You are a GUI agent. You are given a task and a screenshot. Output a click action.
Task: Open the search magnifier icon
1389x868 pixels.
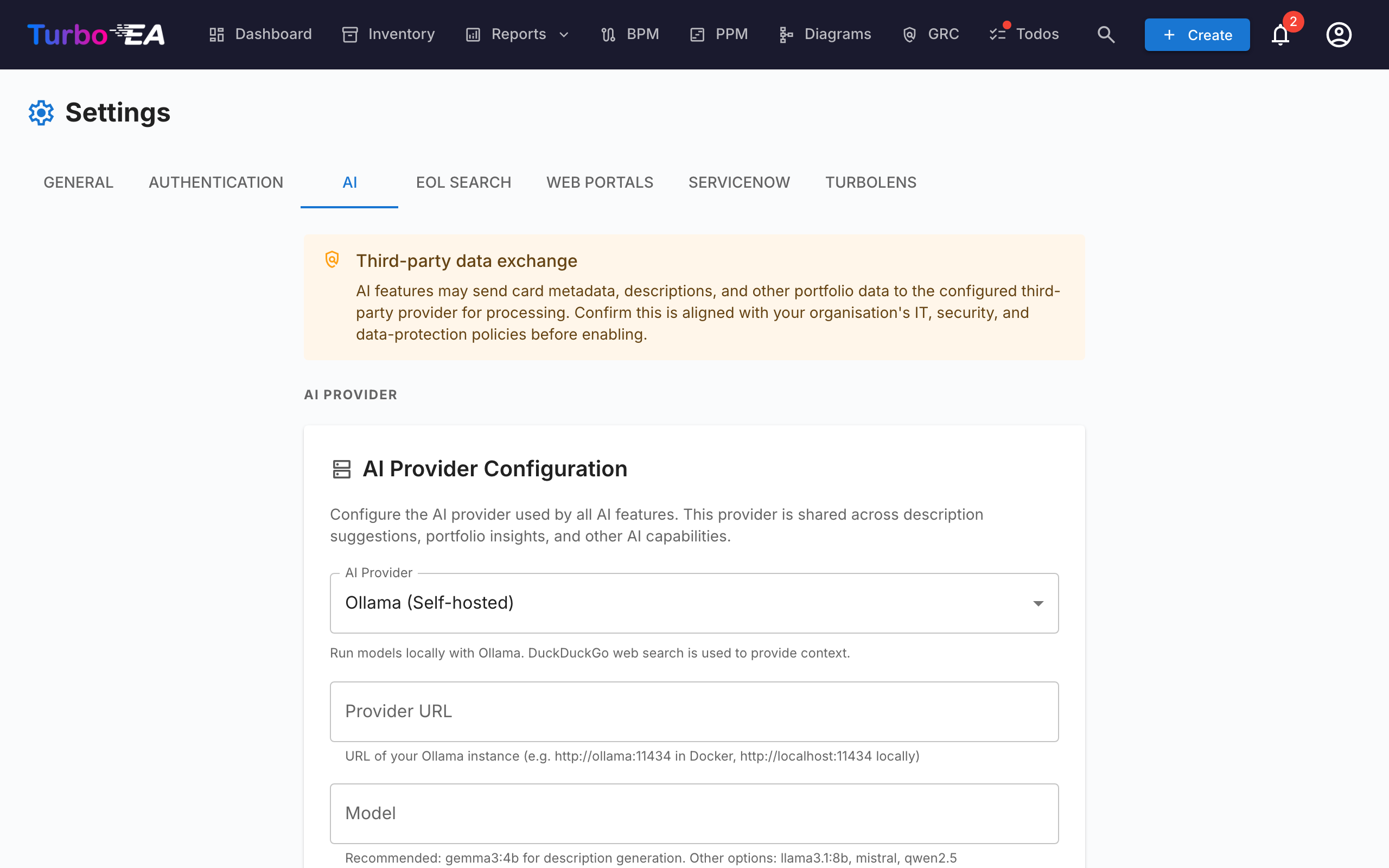point(1105,34)
